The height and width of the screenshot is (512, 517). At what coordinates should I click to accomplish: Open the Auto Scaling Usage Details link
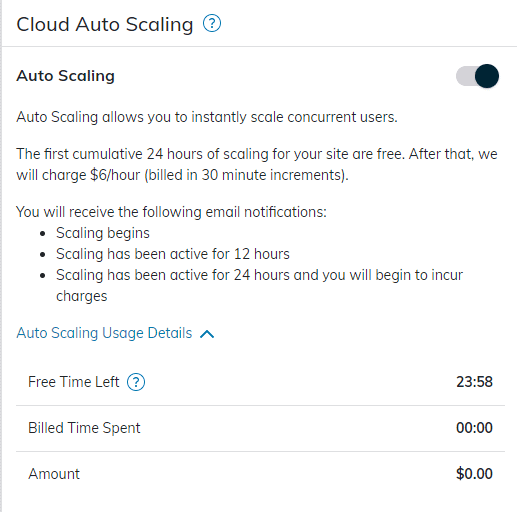point(104,333)
